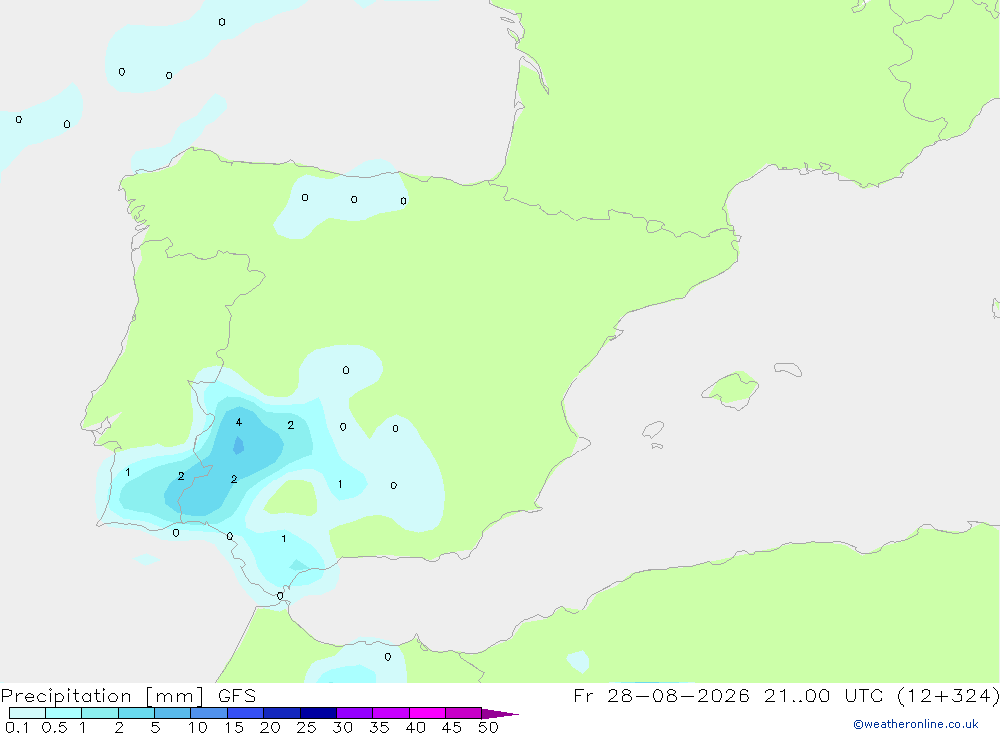The height and width of the screenshot is (733, 1000).
Task: Click the 40 legend scale label
Action: 415,727
